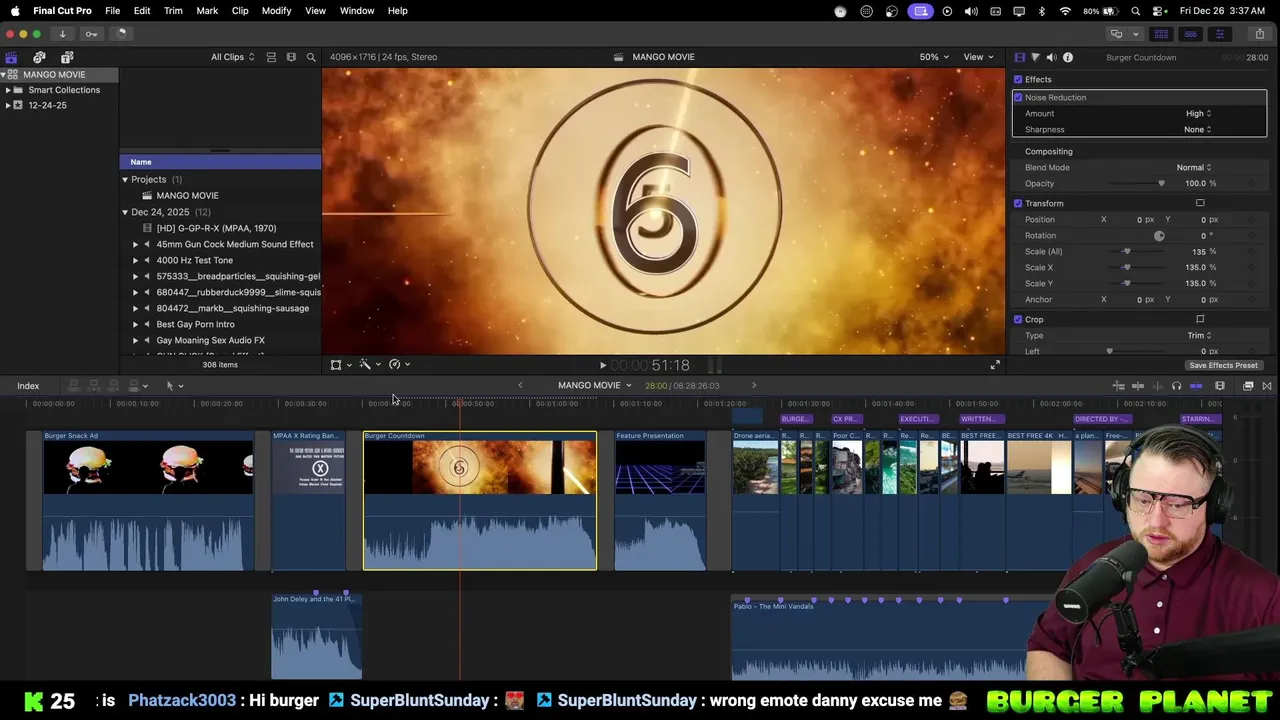Open Titles and Generators sidebar
This screenshot has height=720, width=1280.
coord(67,57)
